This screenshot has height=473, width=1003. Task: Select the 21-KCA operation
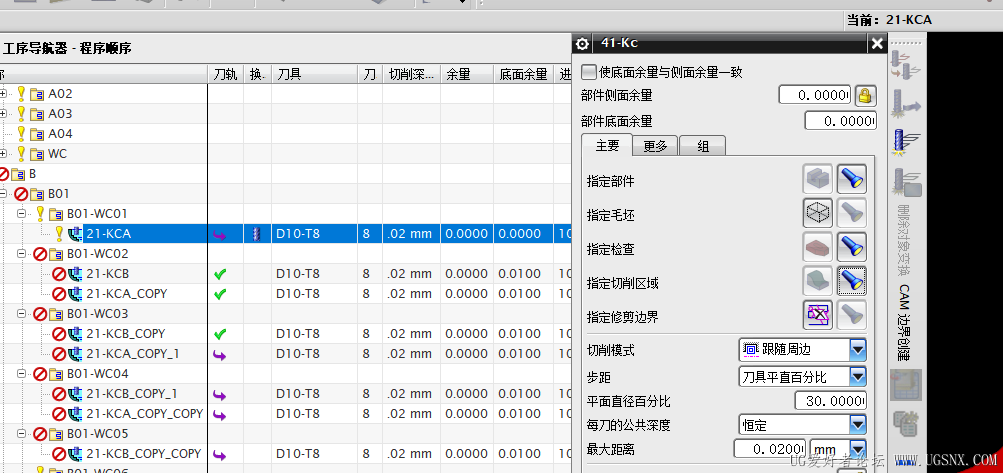pyautogui.click(x=108, y=234)
